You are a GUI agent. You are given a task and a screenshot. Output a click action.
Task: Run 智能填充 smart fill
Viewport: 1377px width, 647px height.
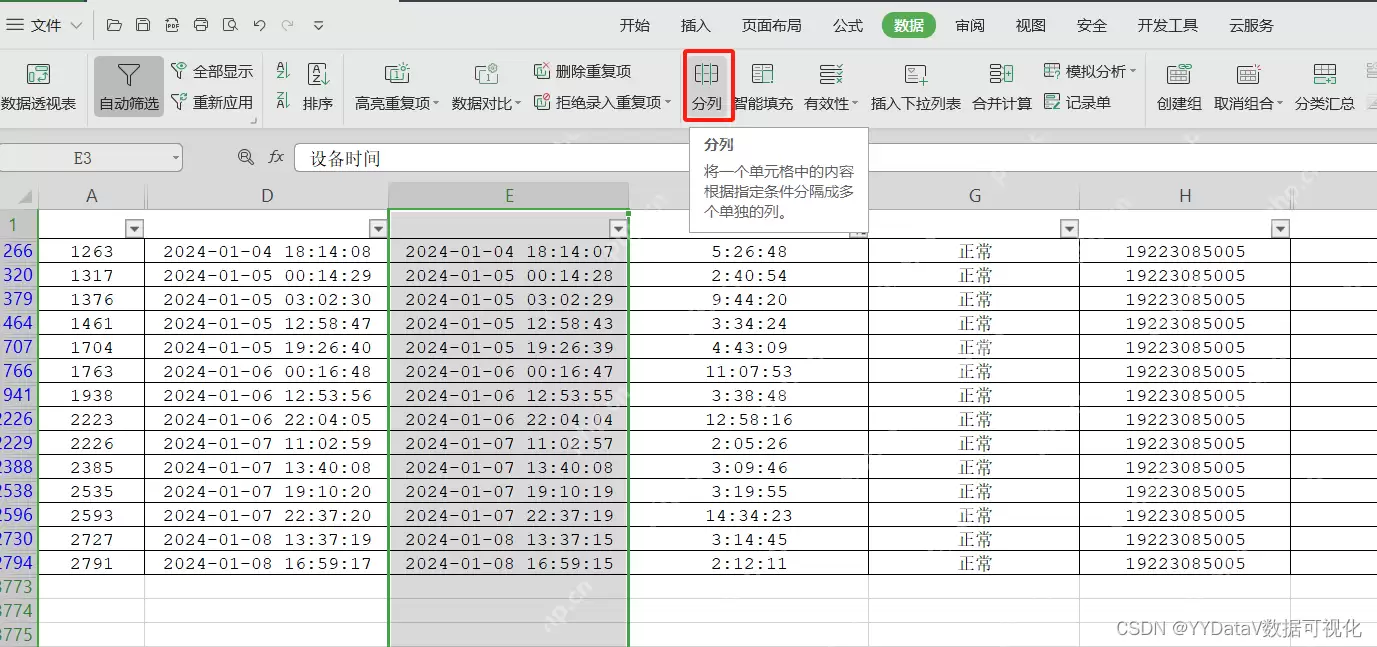click(763, 87)
